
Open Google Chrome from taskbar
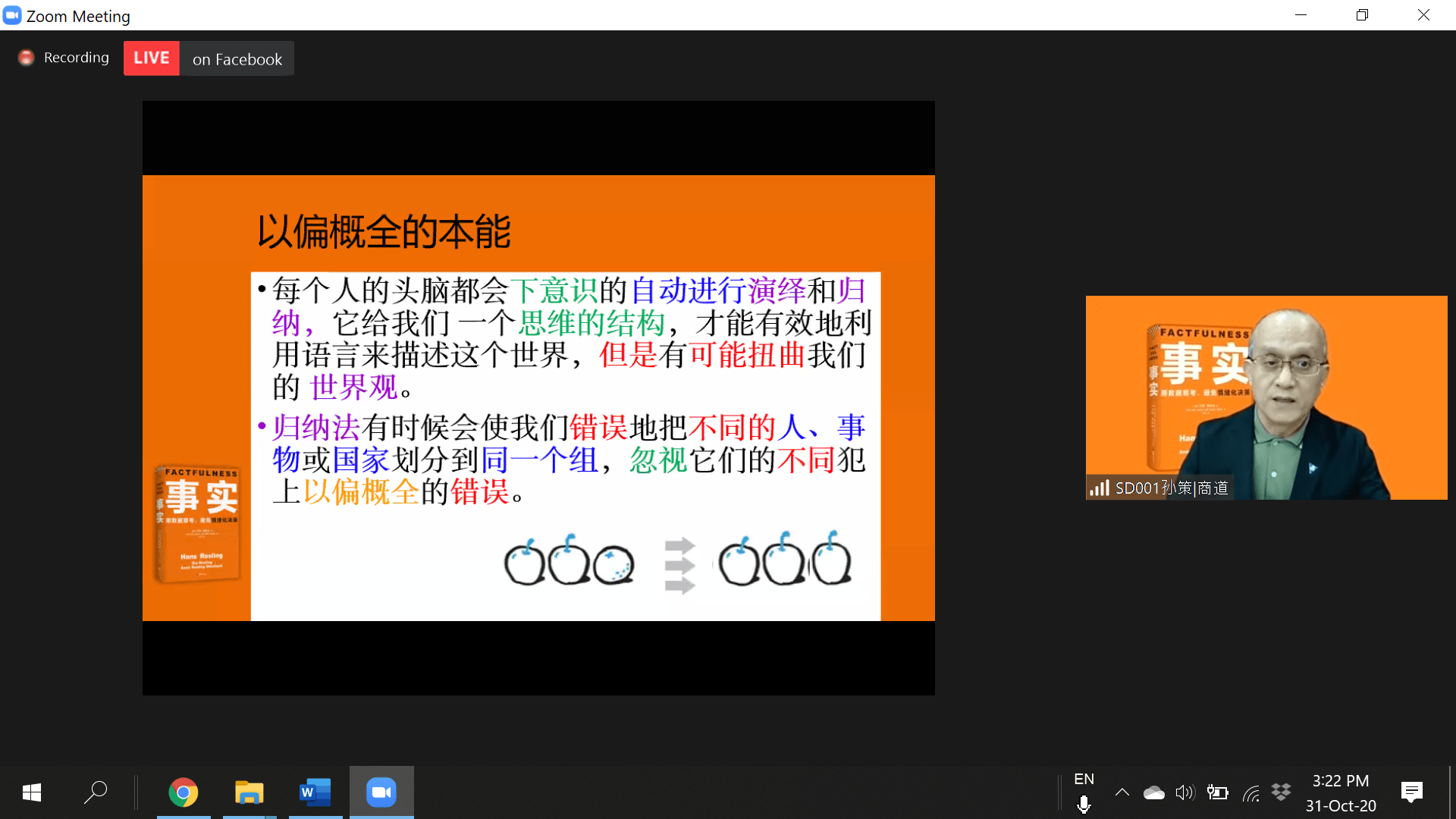pyautogui.click(x=183, y=792)
